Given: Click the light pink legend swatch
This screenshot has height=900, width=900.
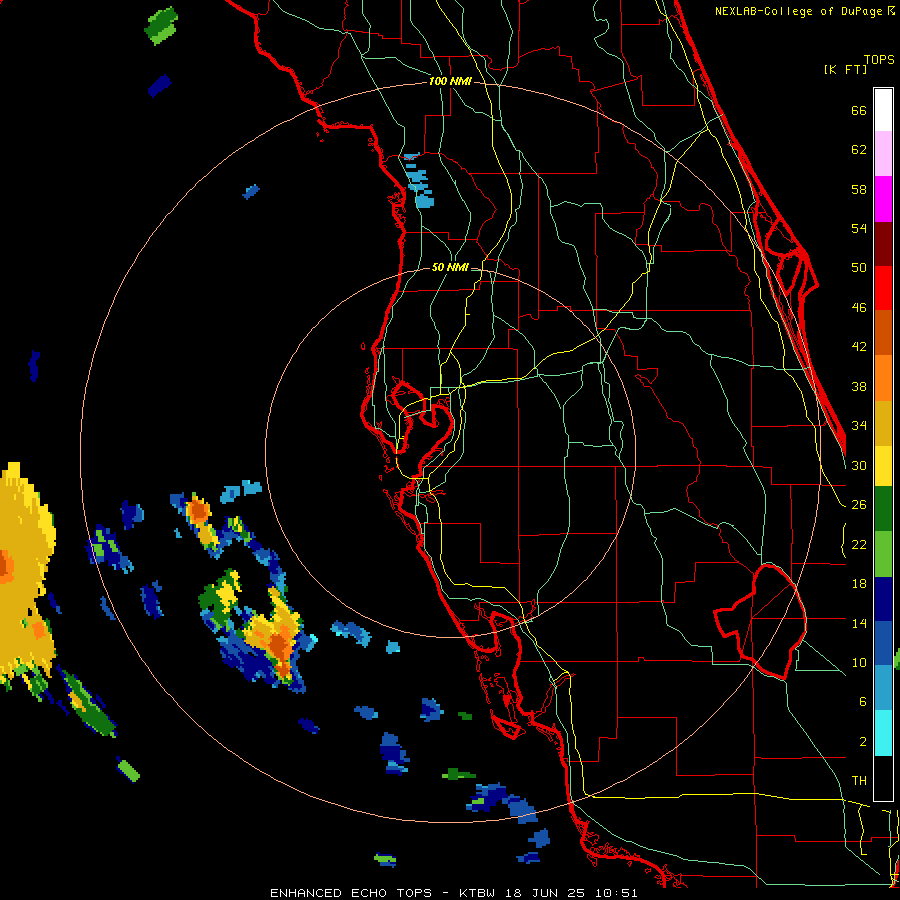Looking at the screenshot, I should click(883, 153).
